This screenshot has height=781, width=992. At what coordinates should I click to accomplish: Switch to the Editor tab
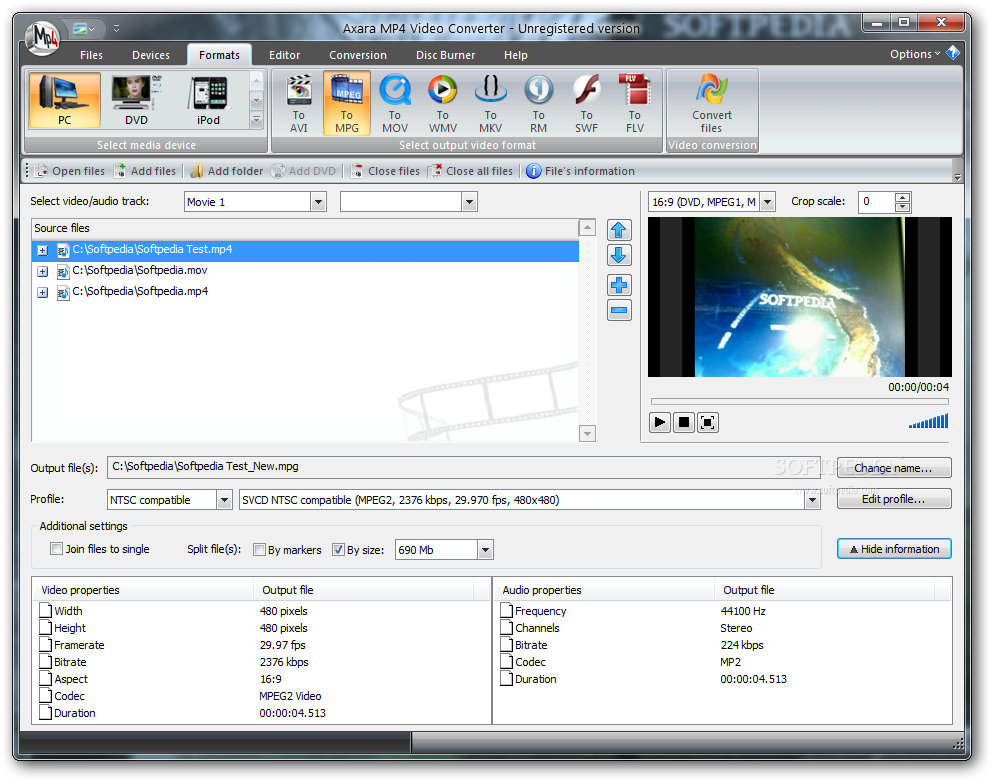pyautogui.click(x=285, y=55)
